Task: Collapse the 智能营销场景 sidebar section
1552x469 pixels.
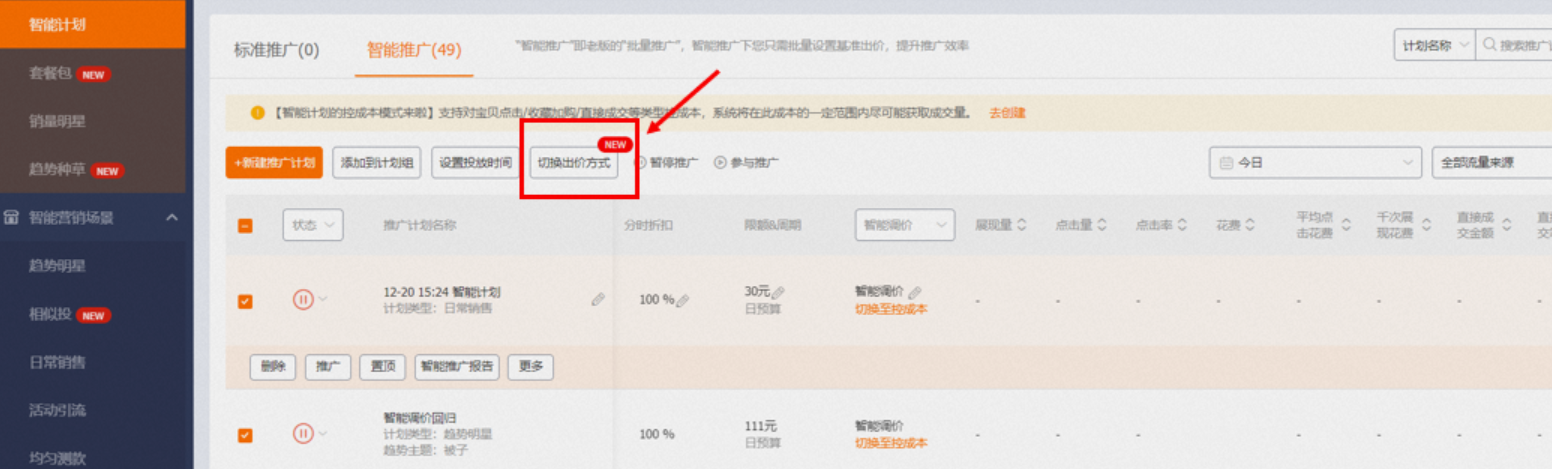Action: [171, 217]
